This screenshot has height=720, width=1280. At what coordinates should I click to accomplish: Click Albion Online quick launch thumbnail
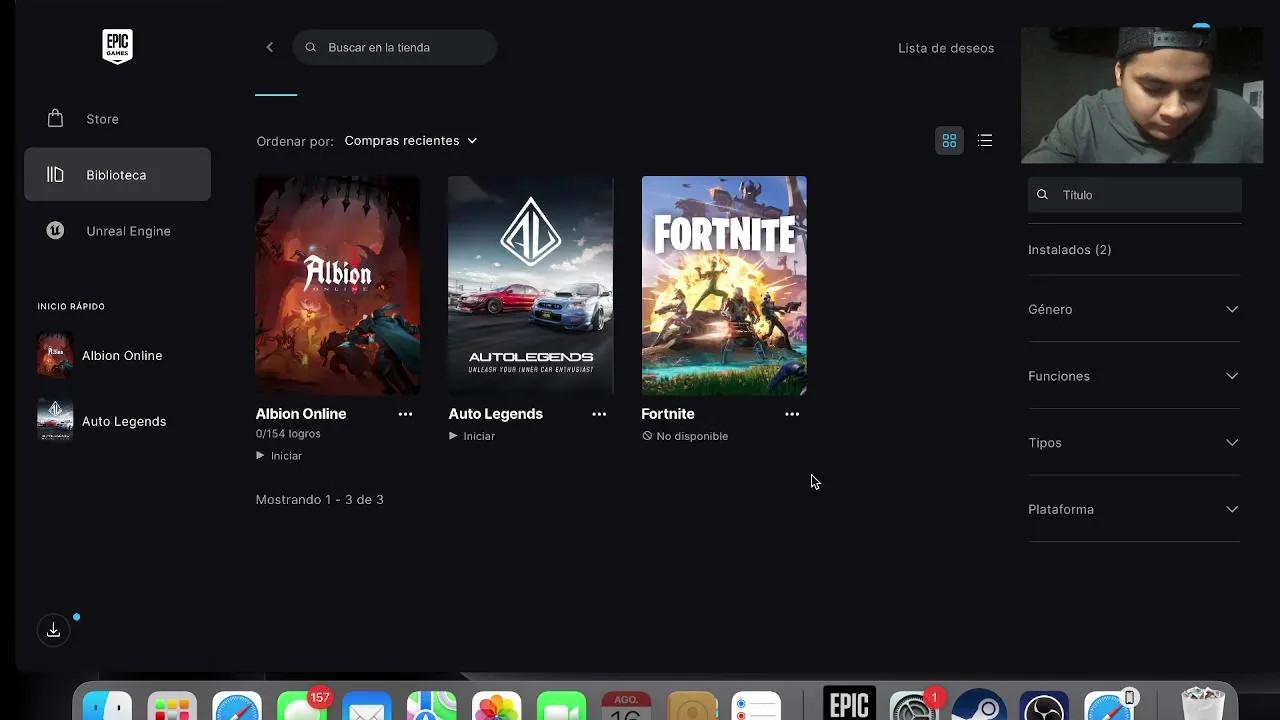(x=55, y=355)
